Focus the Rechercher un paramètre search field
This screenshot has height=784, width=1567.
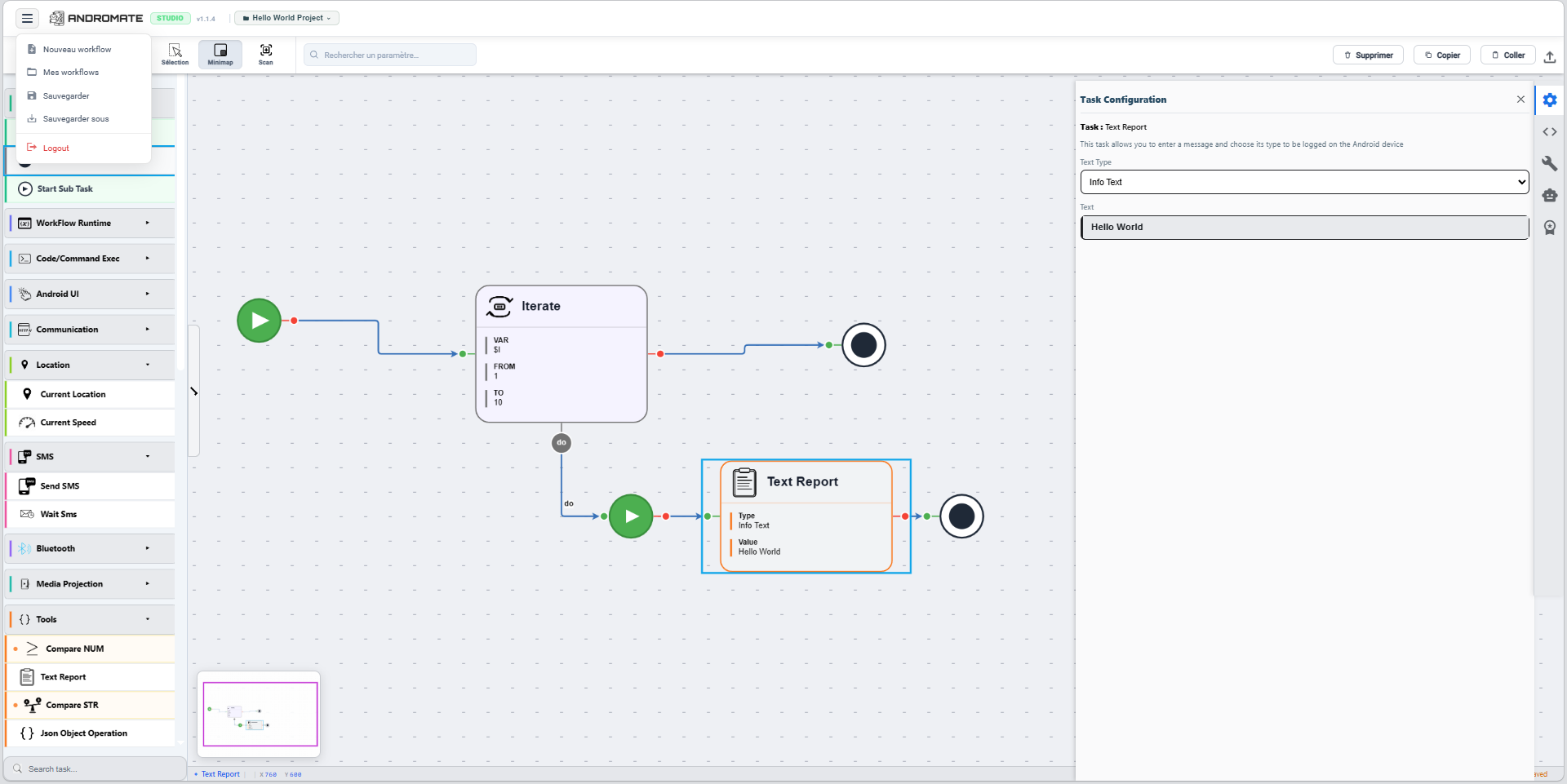[390, 55]
